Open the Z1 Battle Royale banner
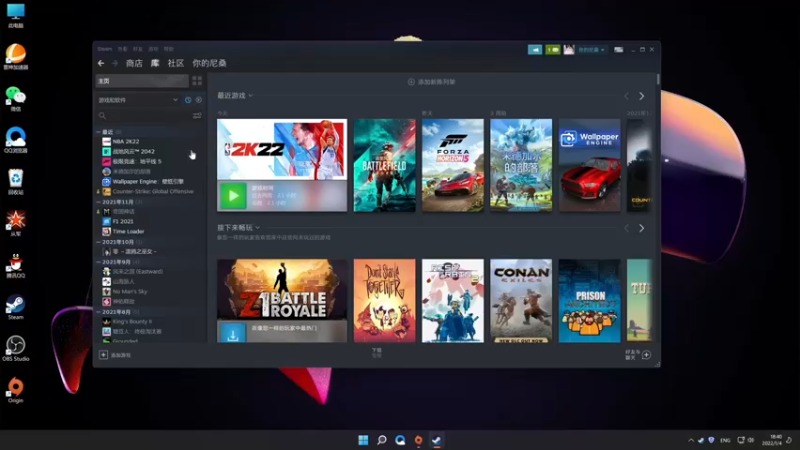Screen dimensions: 800x450 click(x=282, y=289)
